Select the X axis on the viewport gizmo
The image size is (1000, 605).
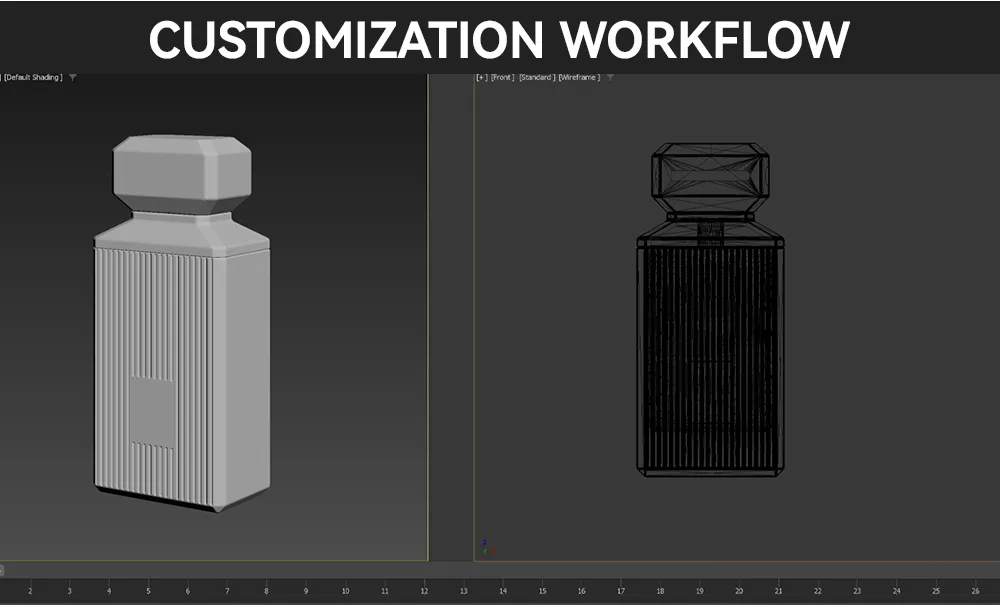tap(493, 550)
